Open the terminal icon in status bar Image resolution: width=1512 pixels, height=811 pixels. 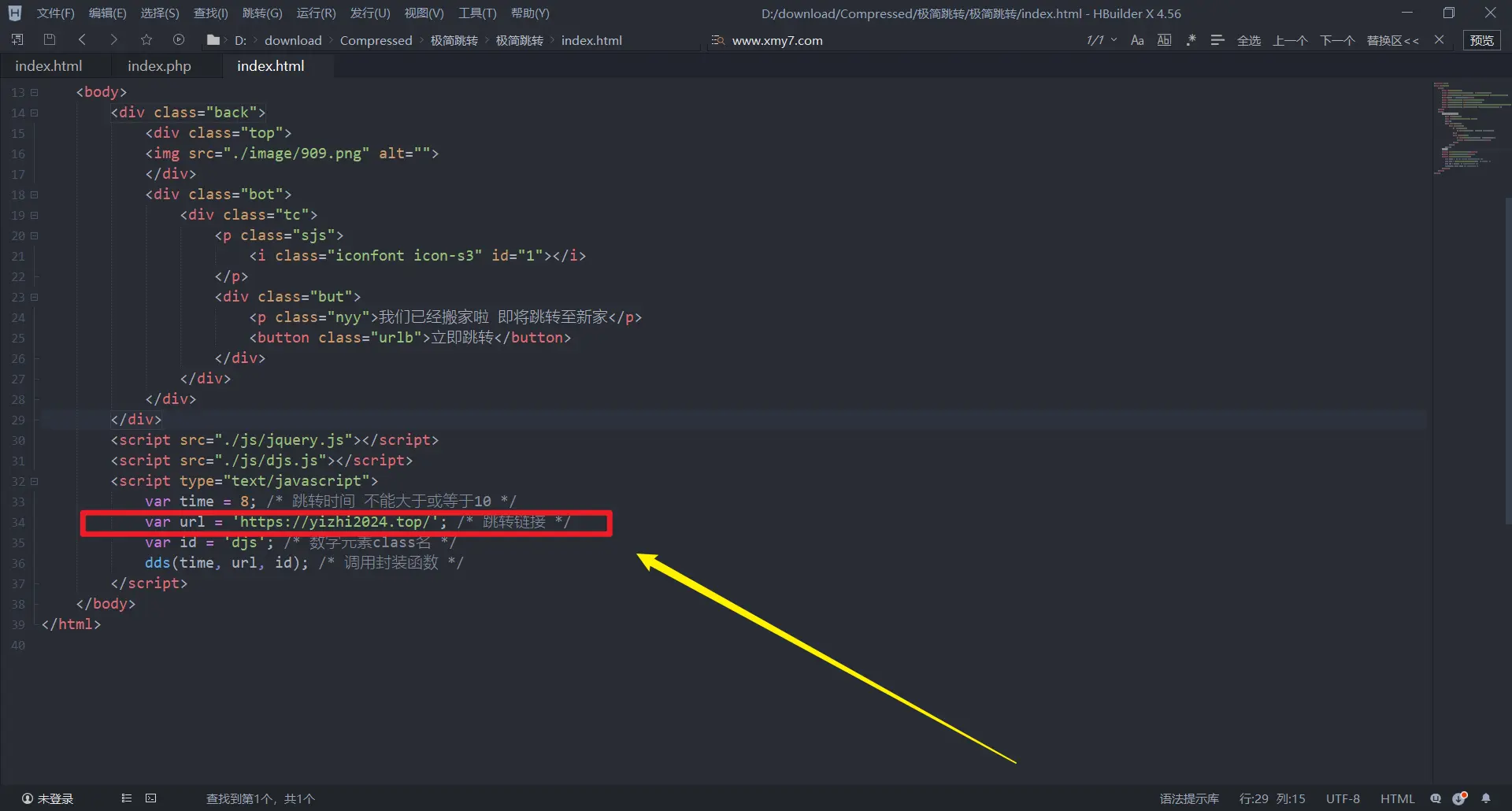(151, 798)
